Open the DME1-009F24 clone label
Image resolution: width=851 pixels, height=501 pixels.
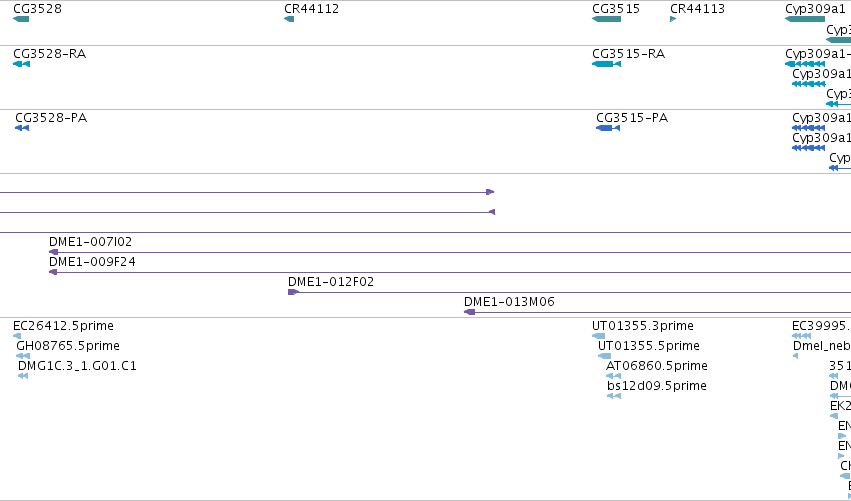click(x=92, y=262)
